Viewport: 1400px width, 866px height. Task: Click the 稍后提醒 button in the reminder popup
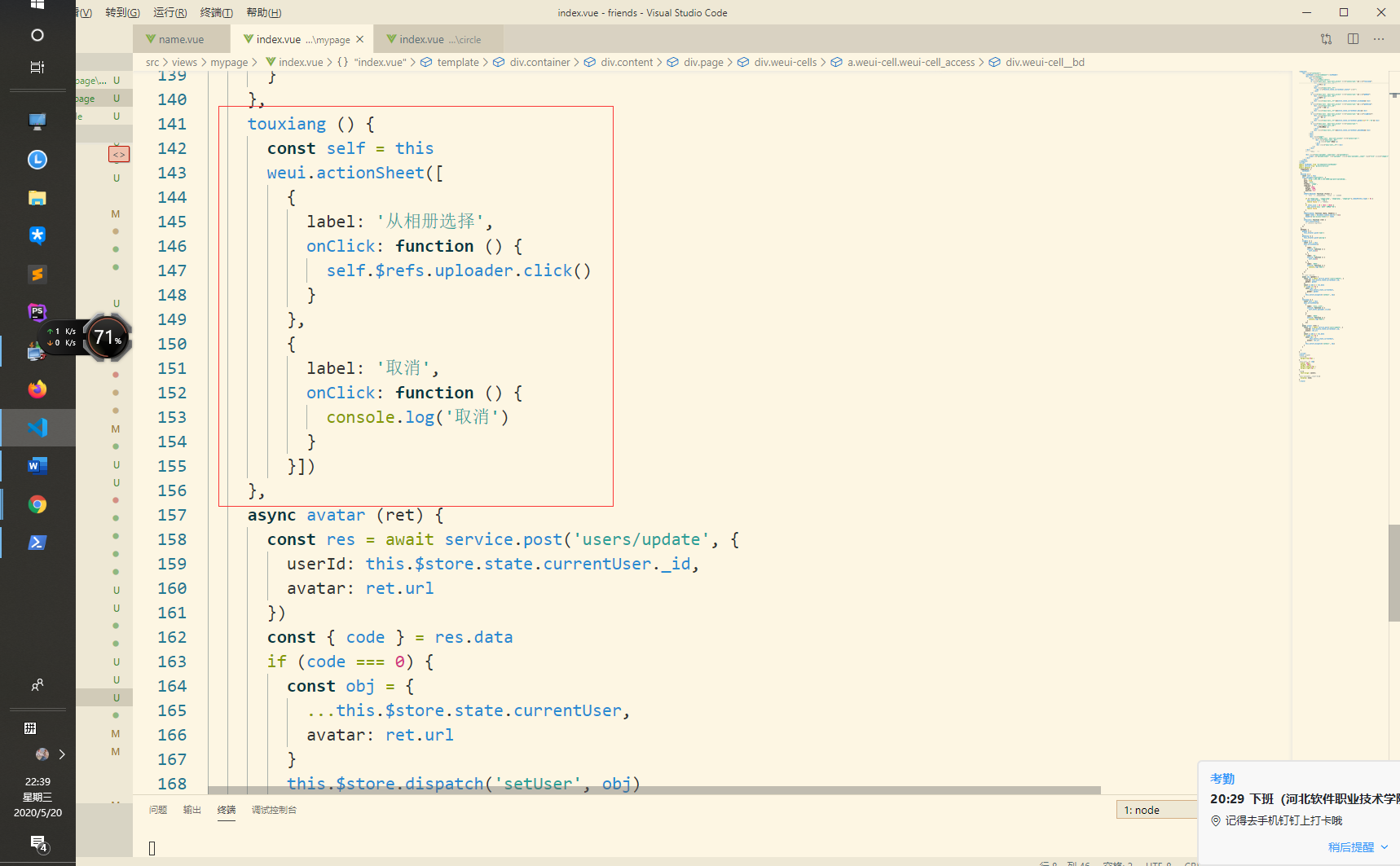point(1352,846)
